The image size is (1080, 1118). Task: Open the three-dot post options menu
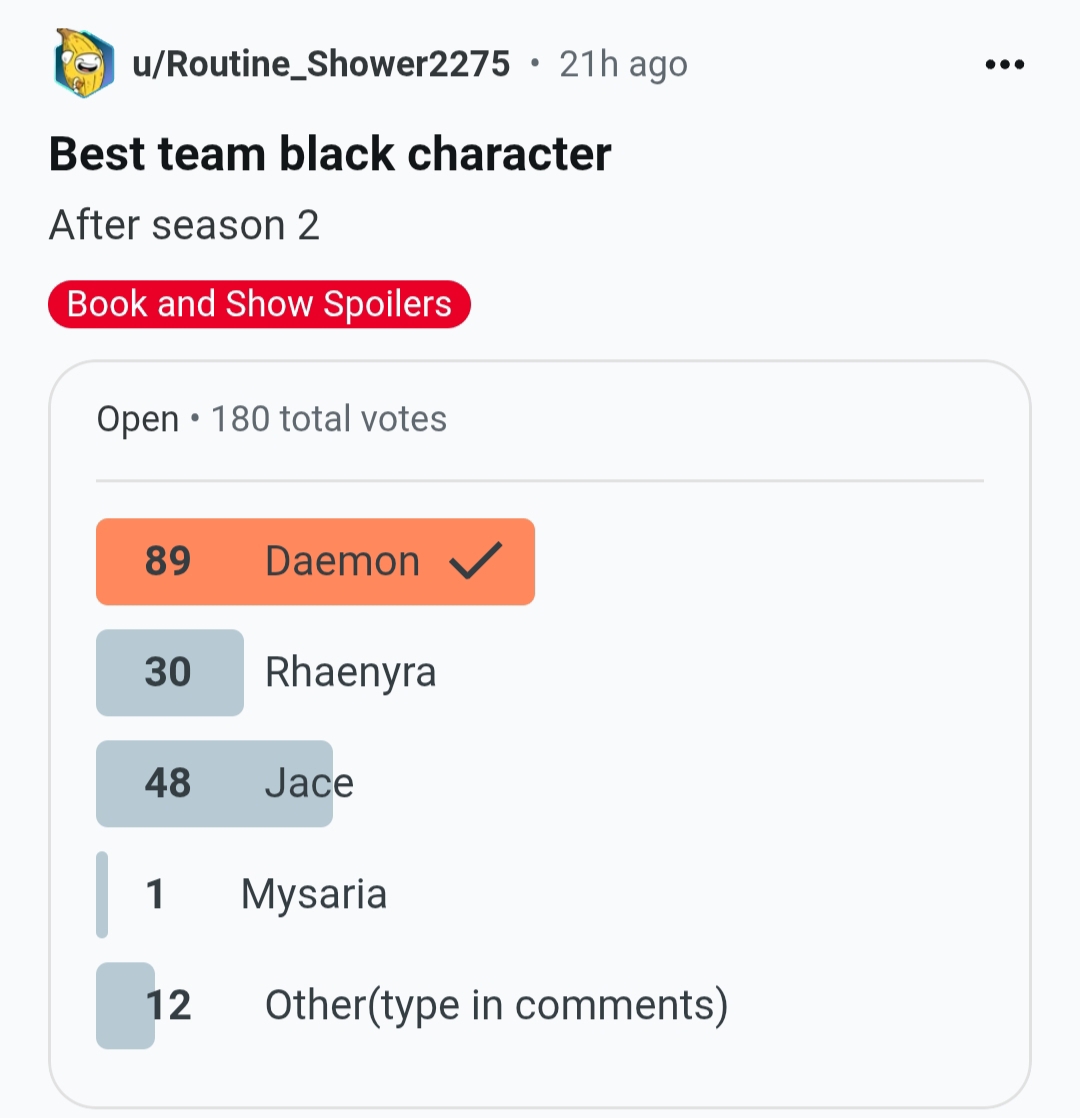coord(1004,65)
